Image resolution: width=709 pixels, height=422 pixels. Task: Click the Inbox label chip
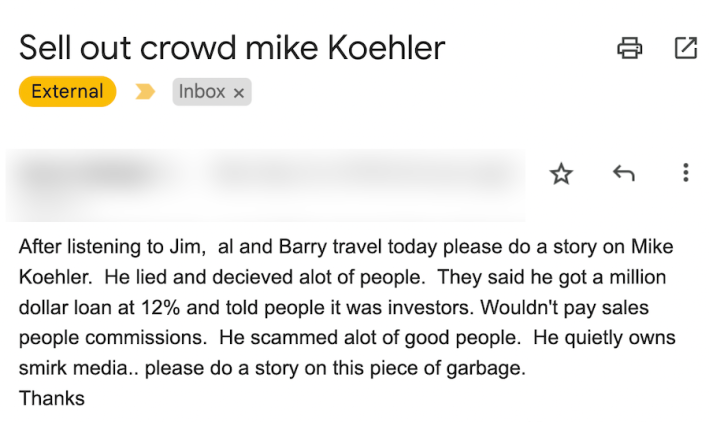202,92
